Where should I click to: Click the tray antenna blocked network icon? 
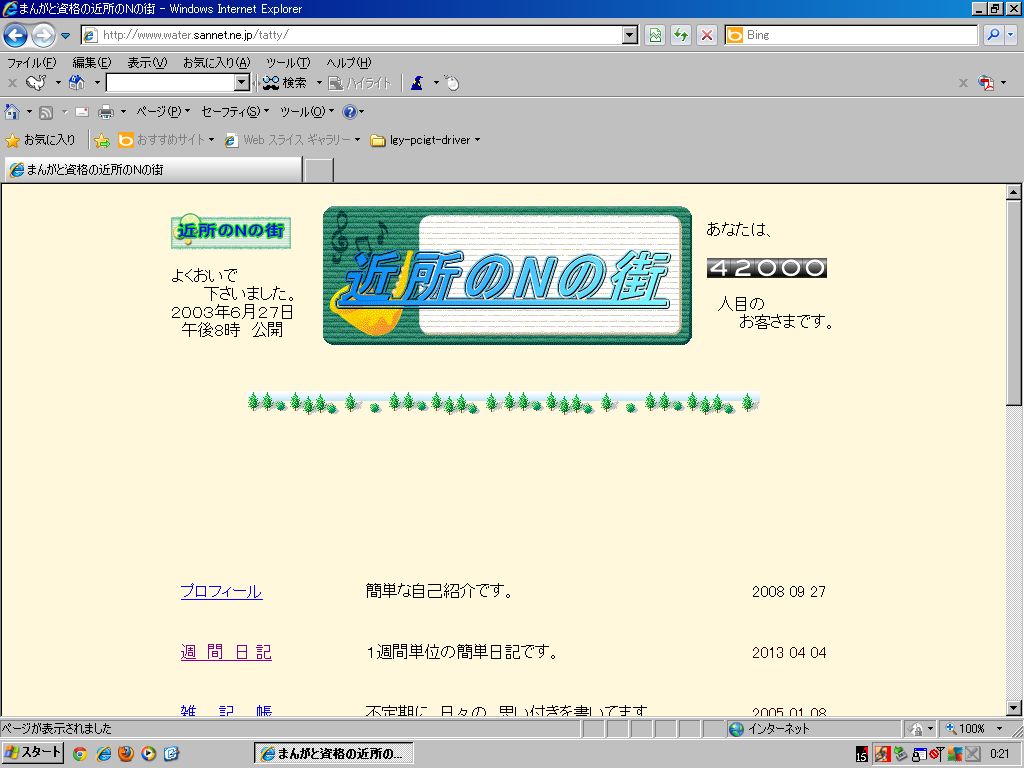click(x=936, y=754)
